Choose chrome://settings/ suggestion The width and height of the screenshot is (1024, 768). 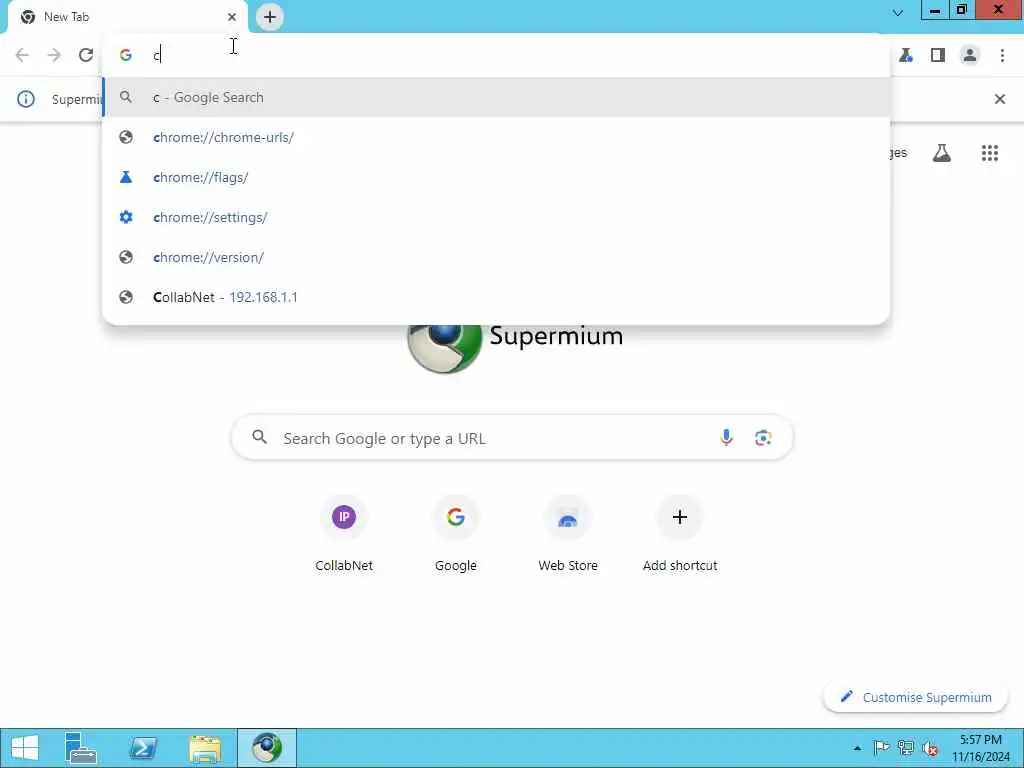(x=496, y=217)
